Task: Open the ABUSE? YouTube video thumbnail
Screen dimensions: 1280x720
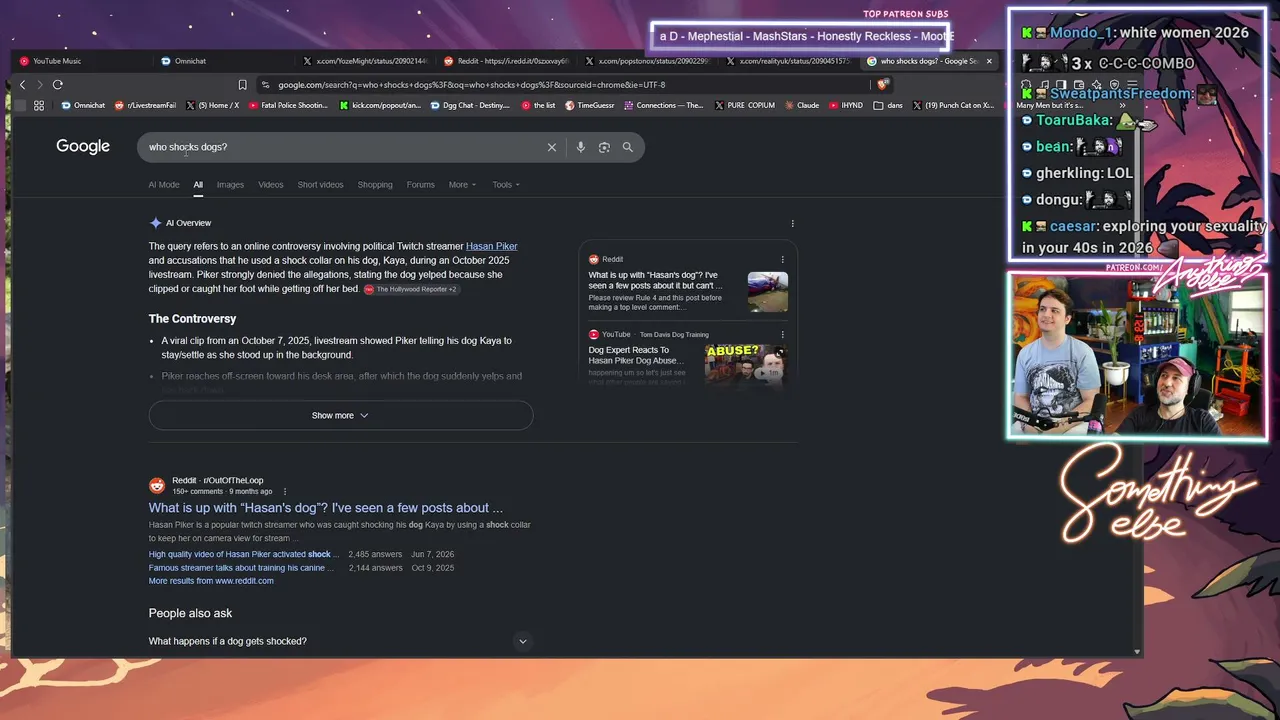Action: coord(746,364)
